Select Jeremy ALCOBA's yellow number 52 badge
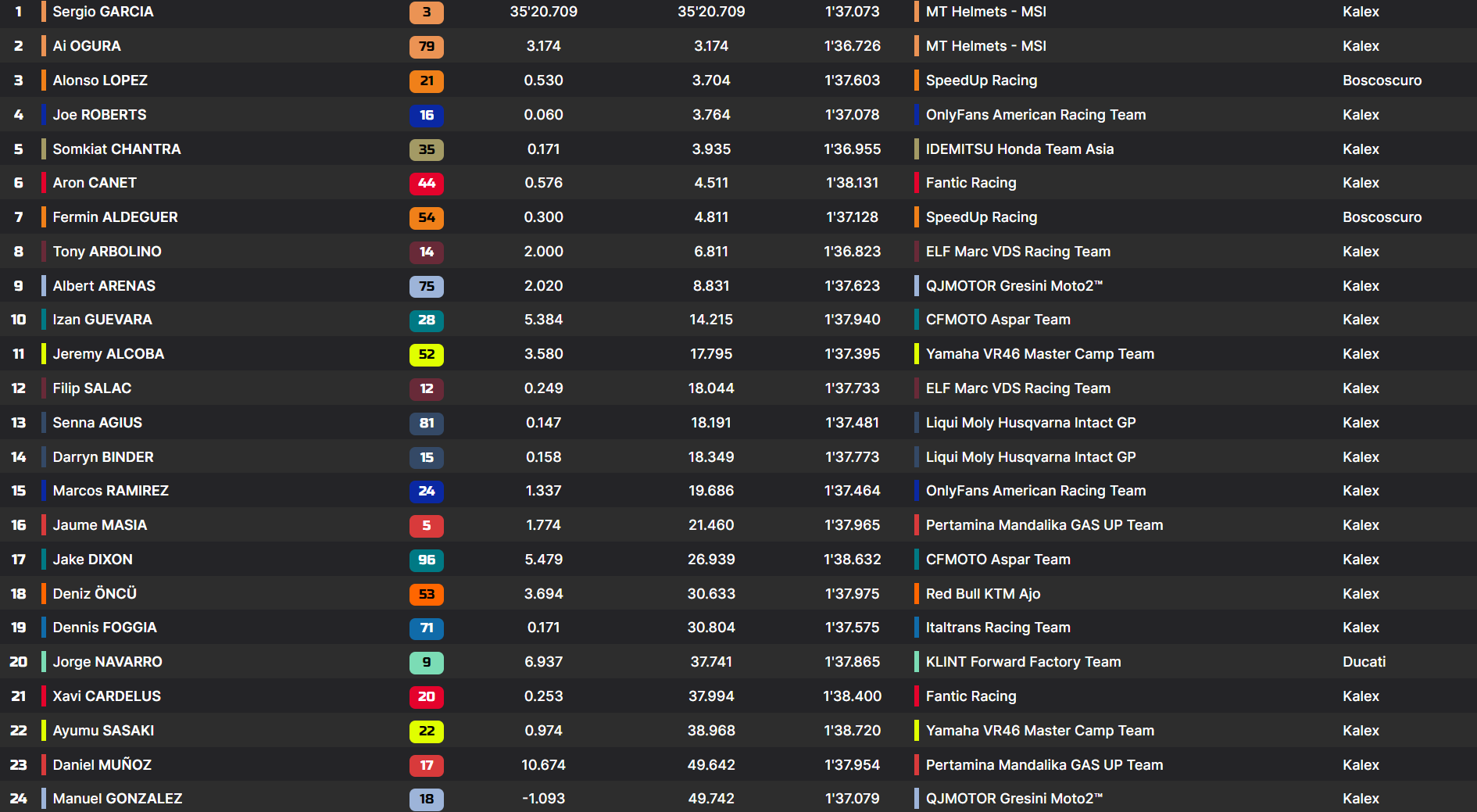The height and width of the screenshot is (812, 1477). [426, 355]
